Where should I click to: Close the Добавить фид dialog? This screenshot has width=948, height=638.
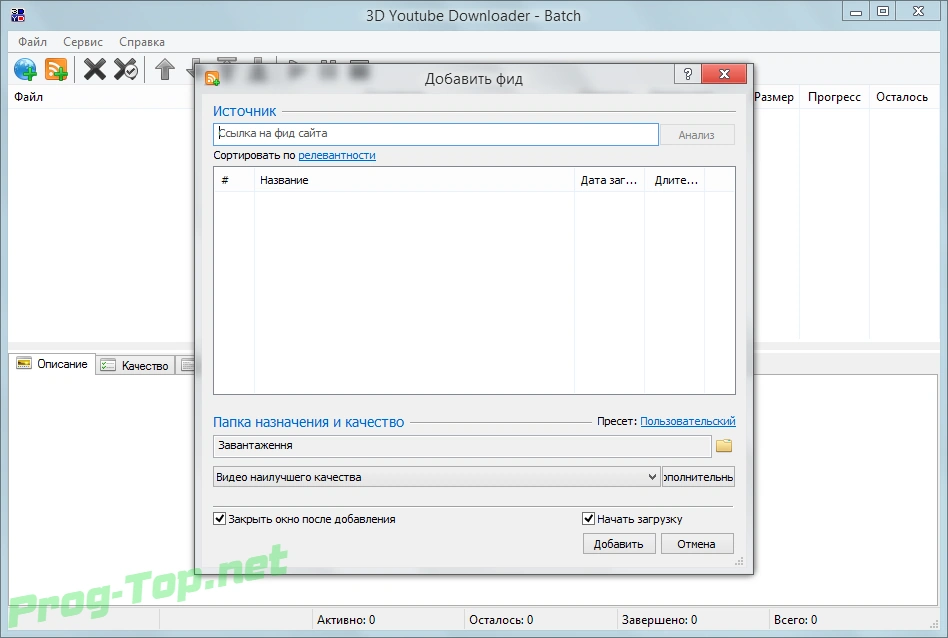click(x=724, y=74)
